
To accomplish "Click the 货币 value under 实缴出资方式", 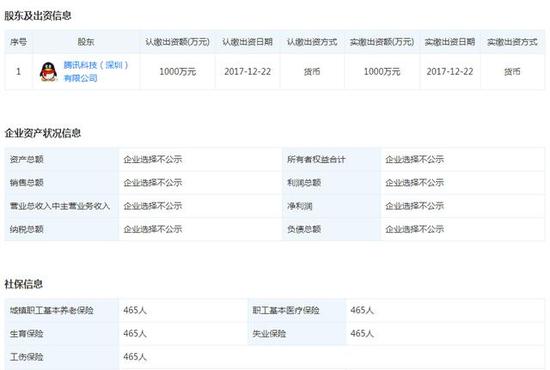I will point(512,72).
